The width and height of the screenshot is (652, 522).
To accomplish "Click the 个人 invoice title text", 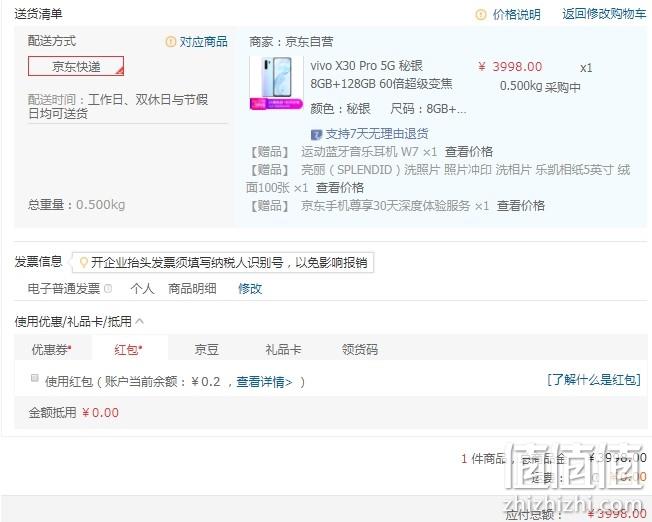I will tap(142, 288).
